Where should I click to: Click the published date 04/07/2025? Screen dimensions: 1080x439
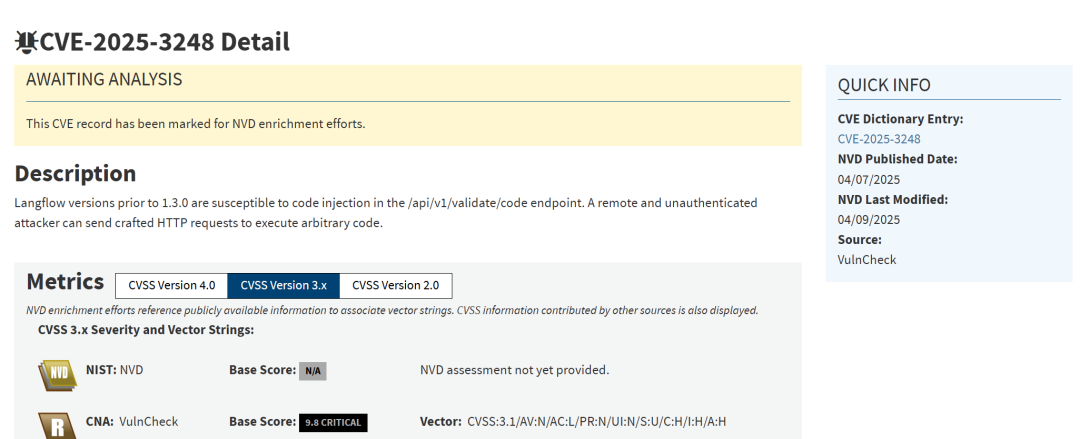[869, 180]
